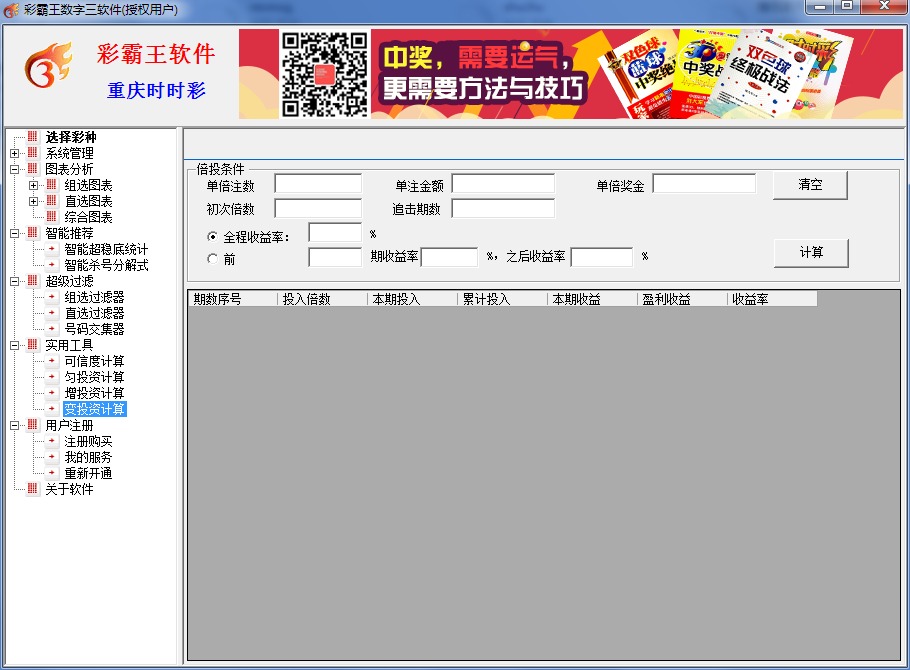The width and height of the screenshot is (910, 670).
Task: Expand the 系统管理 tree node
Action: click(14, 153)
